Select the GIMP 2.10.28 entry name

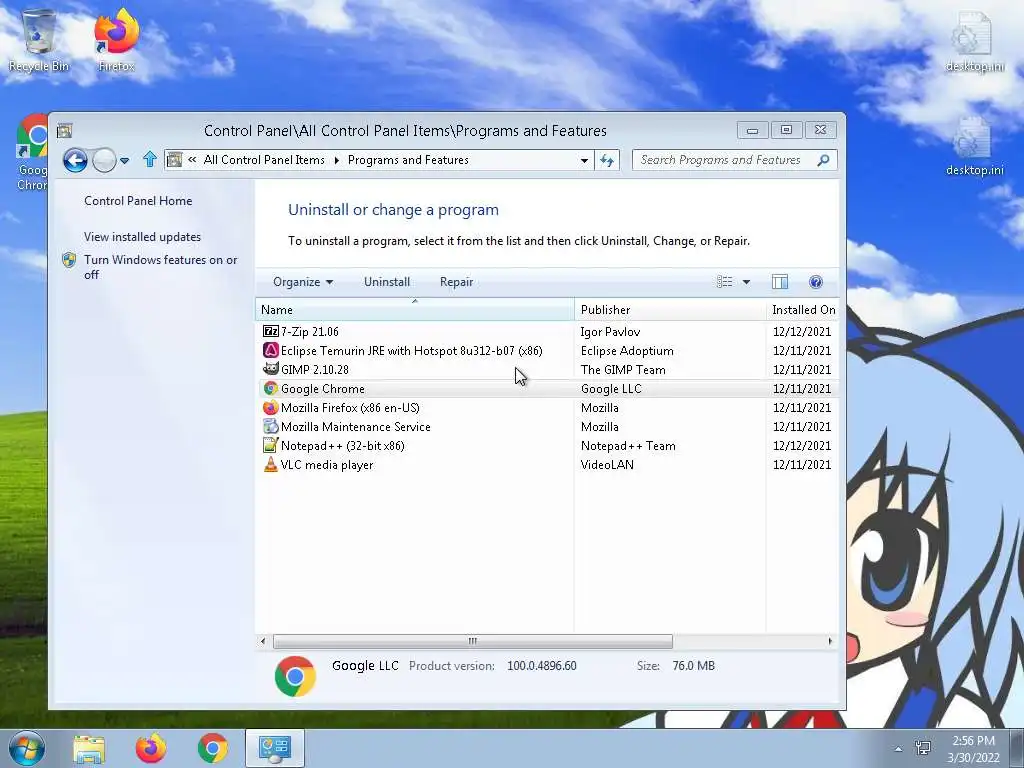(315, 370)
